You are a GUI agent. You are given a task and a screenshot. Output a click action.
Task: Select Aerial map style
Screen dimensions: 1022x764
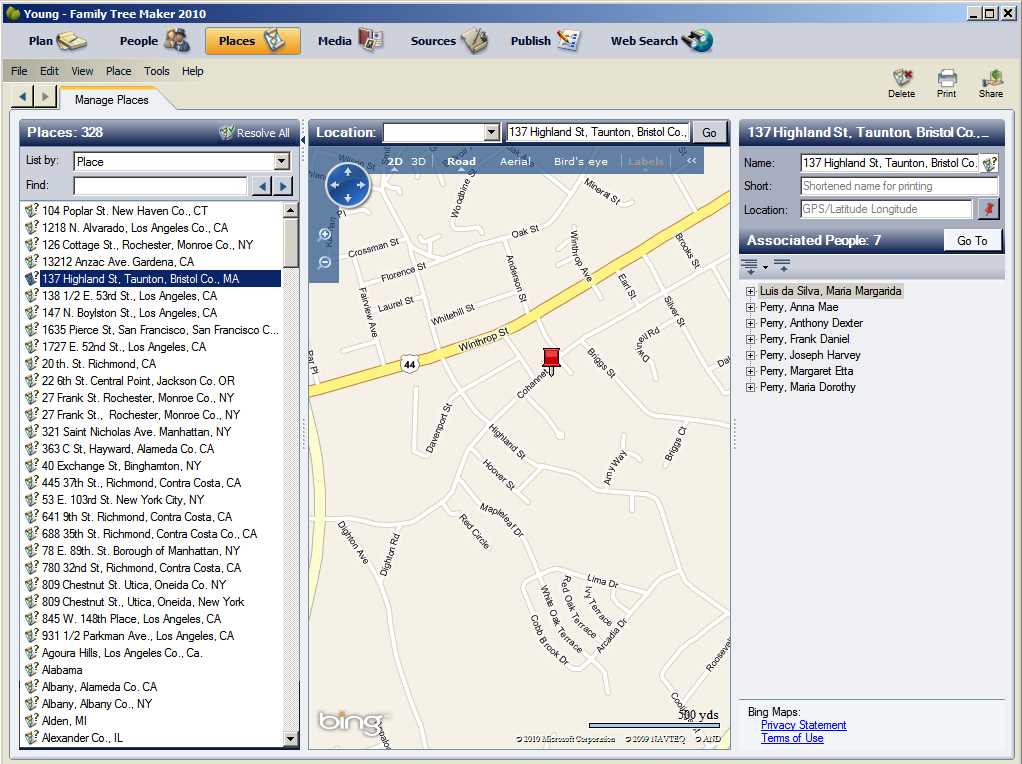516,162
